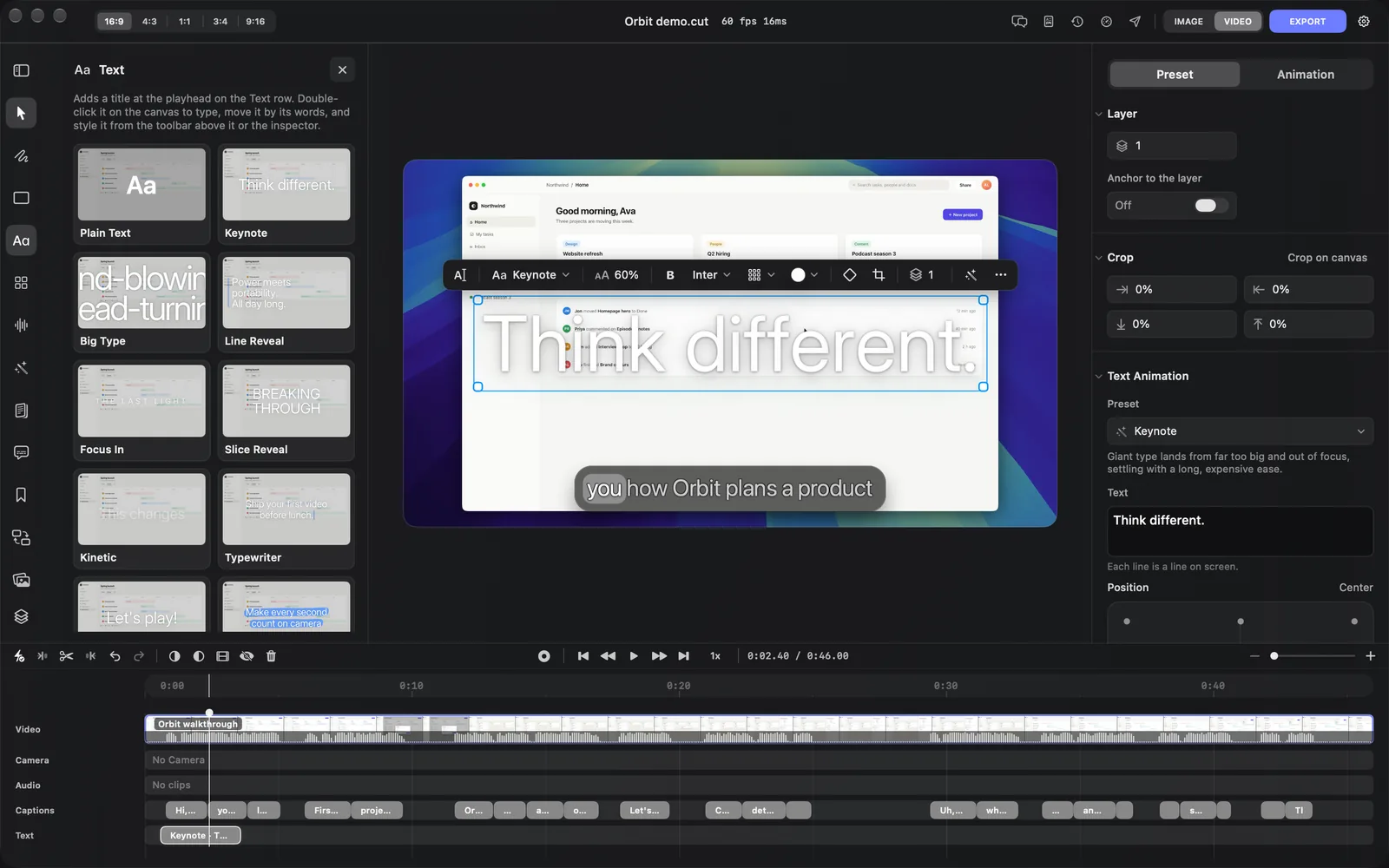
Task: Click the speed gauge icon in top bar
Action: [x=1106, y=22]
